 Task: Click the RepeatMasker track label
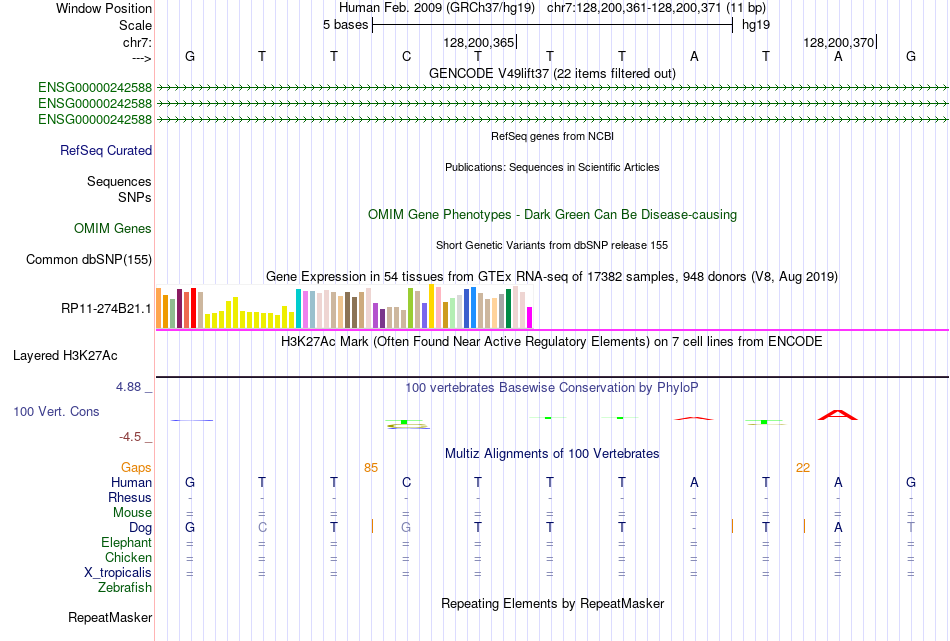(x=110, y=617)
